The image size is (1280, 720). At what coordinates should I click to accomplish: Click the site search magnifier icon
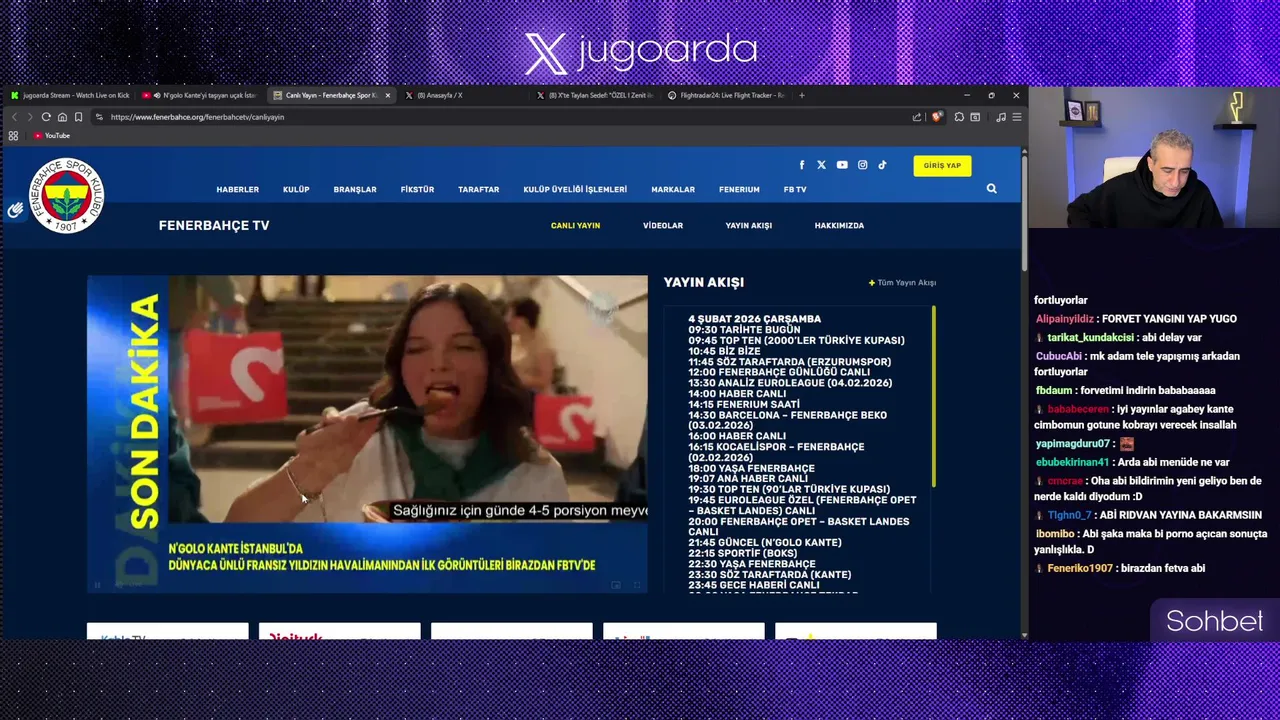(991, 188)
